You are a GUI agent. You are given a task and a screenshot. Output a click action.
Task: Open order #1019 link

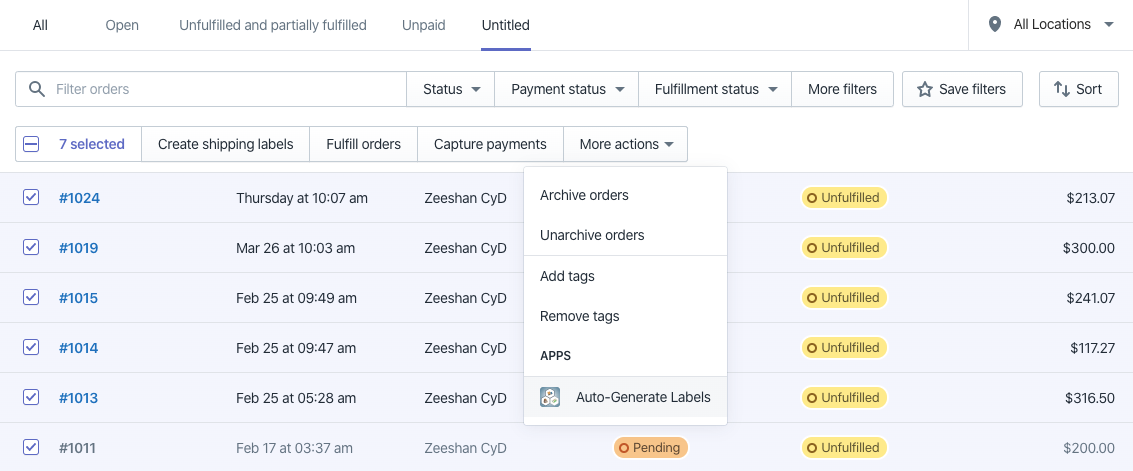pos(78,248)
